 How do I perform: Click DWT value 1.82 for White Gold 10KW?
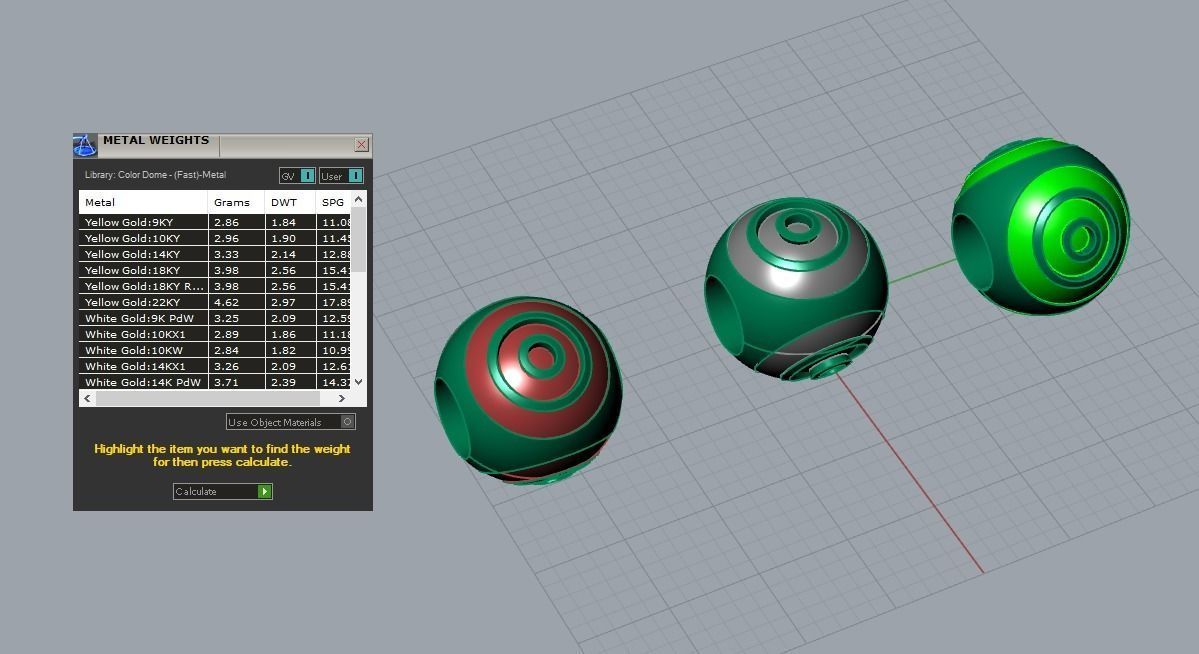pos(284,351)
